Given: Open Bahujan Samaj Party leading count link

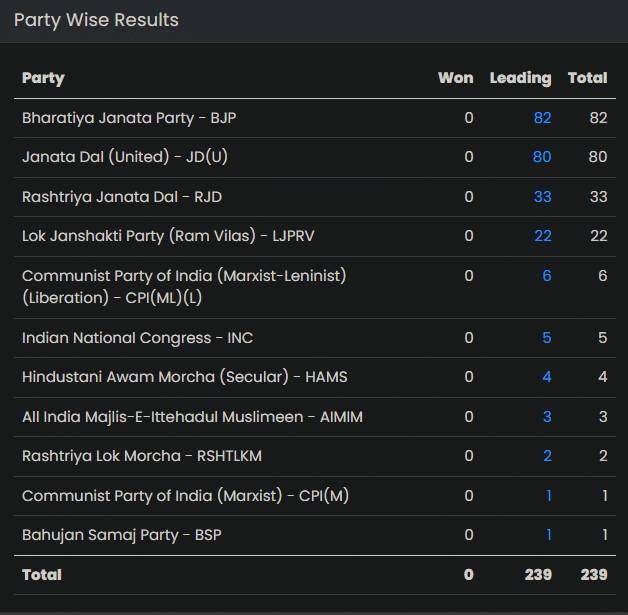Looking at the screenshot, I should (548, 535).
